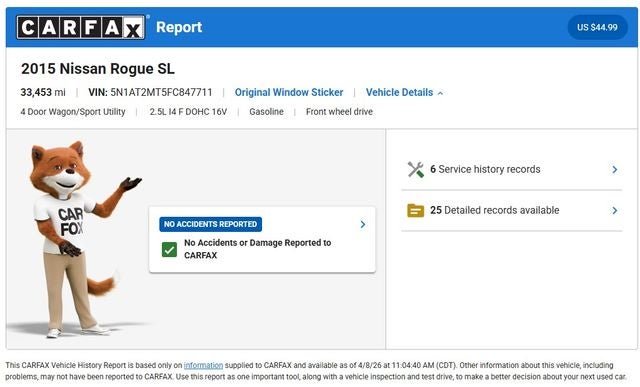The image size is (640, 387).
Task: Expand the 6 Service history records arrow
Action: (x=615, y=169)
